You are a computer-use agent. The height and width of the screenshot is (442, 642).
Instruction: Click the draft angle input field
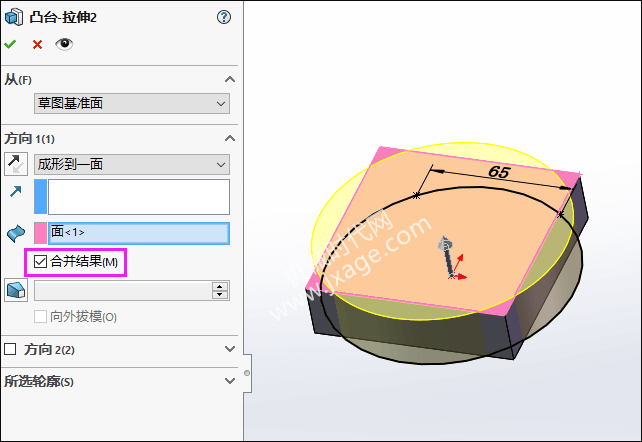pyautogui.click(x=123, y=291)
